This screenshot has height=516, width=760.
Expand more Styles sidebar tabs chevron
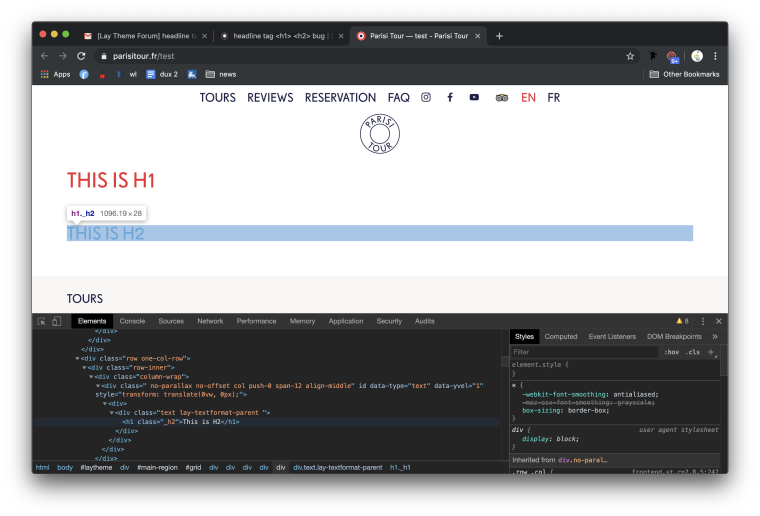point(714,337)
